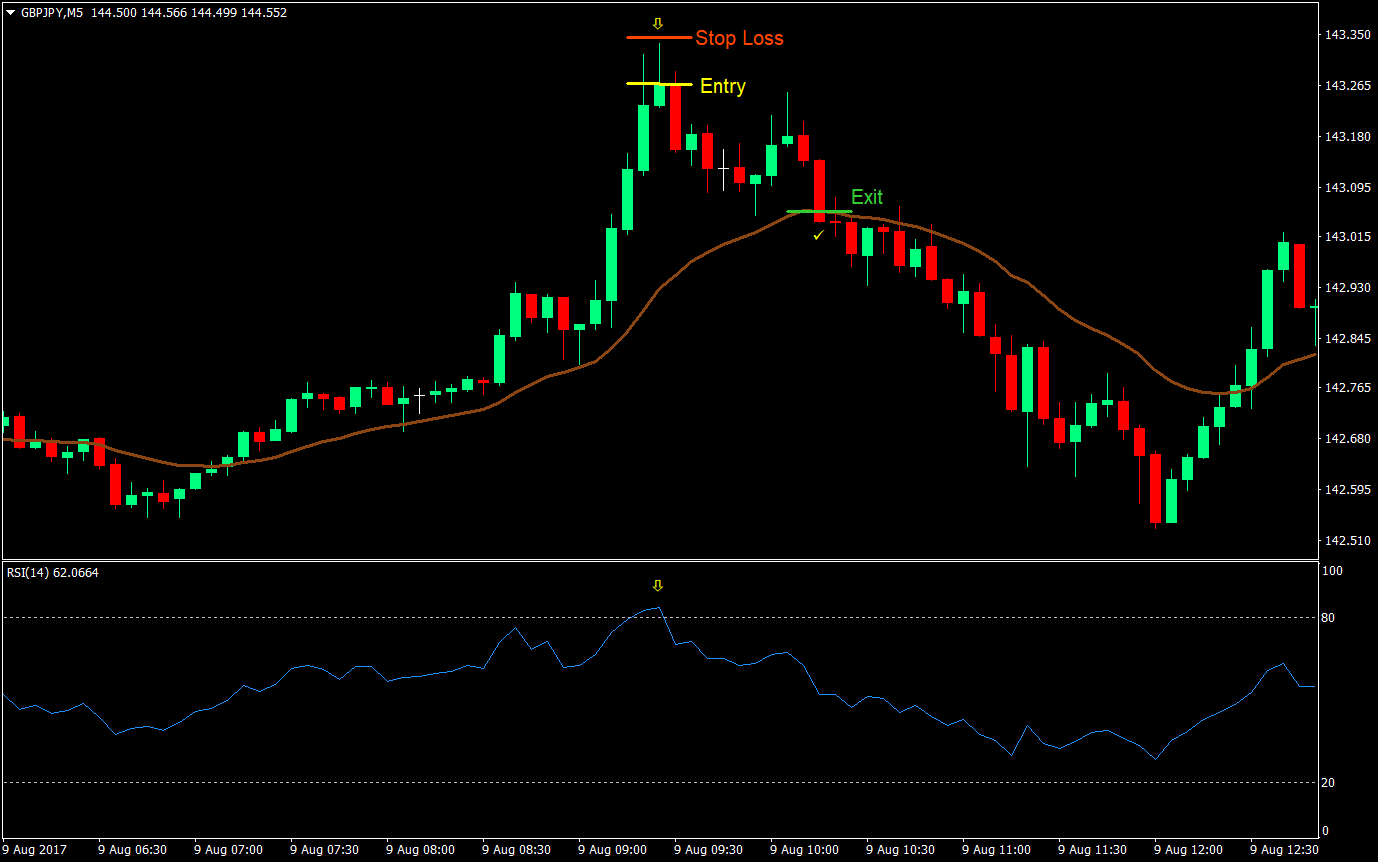Click the 9 Aug 10:00 time label
1378x862 pixels.
pos(804,850)
